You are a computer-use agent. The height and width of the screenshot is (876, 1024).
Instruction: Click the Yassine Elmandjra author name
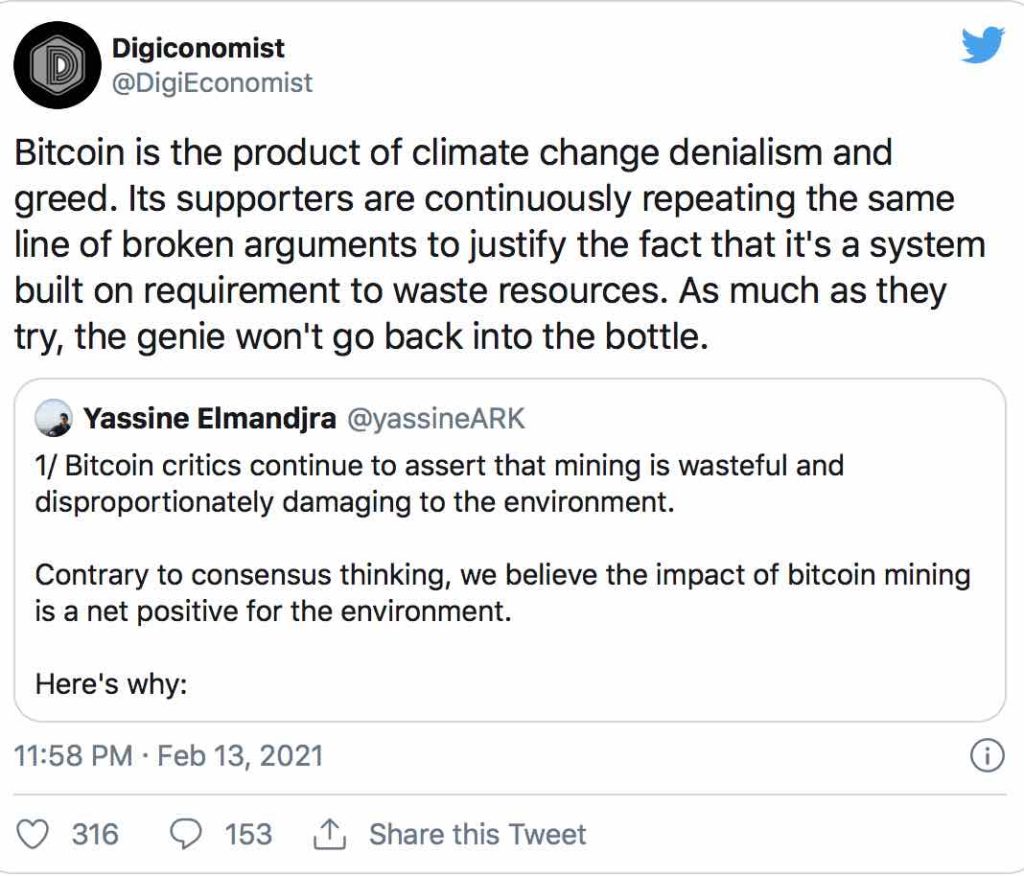(x=210, y=419)
